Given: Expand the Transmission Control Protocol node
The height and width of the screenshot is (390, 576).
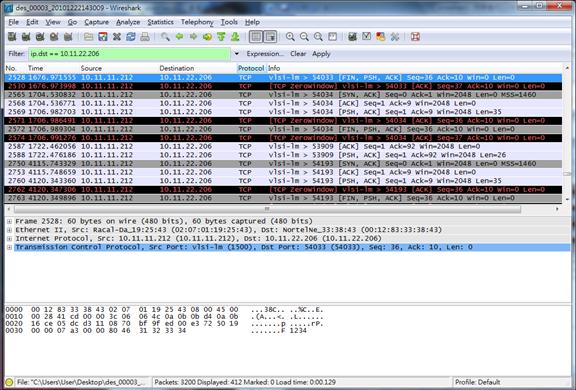Looking at the screenshot, I should click(x=10, y=247).
